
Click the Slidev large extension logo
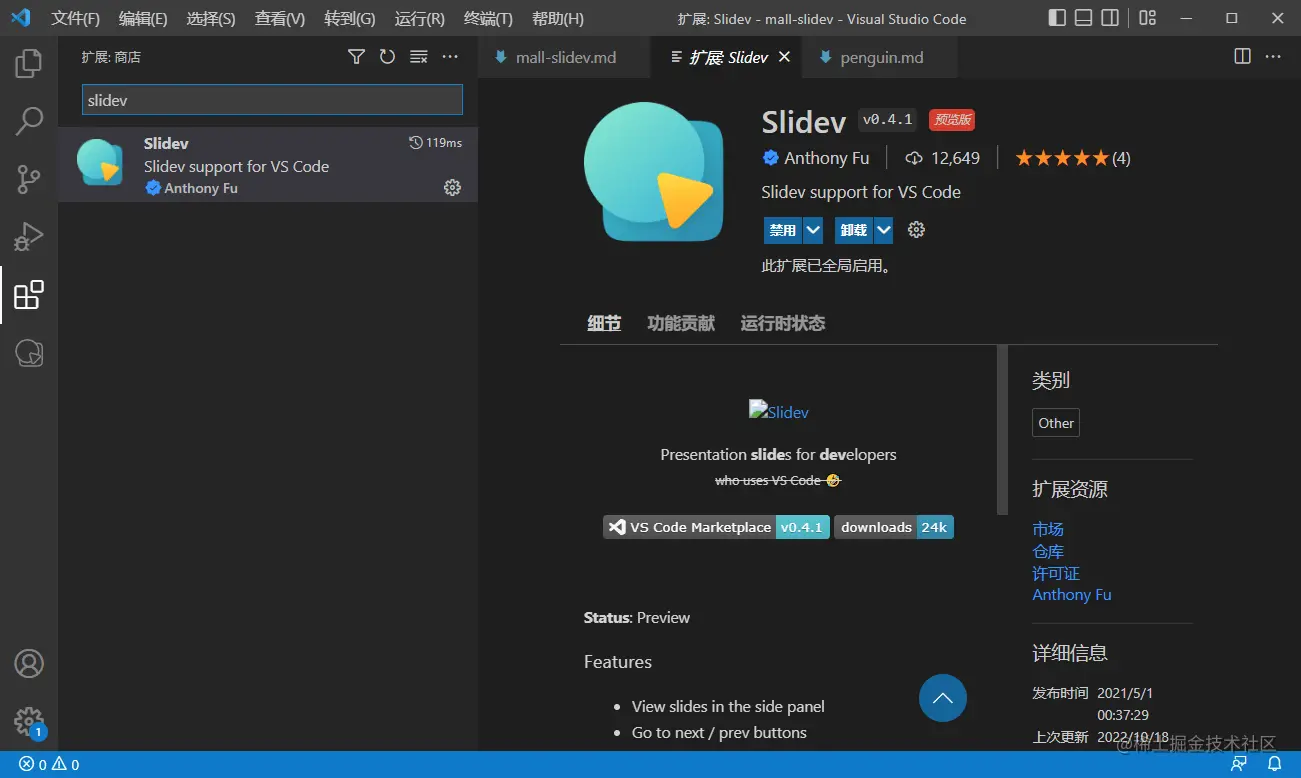click(x=654, y=171)
